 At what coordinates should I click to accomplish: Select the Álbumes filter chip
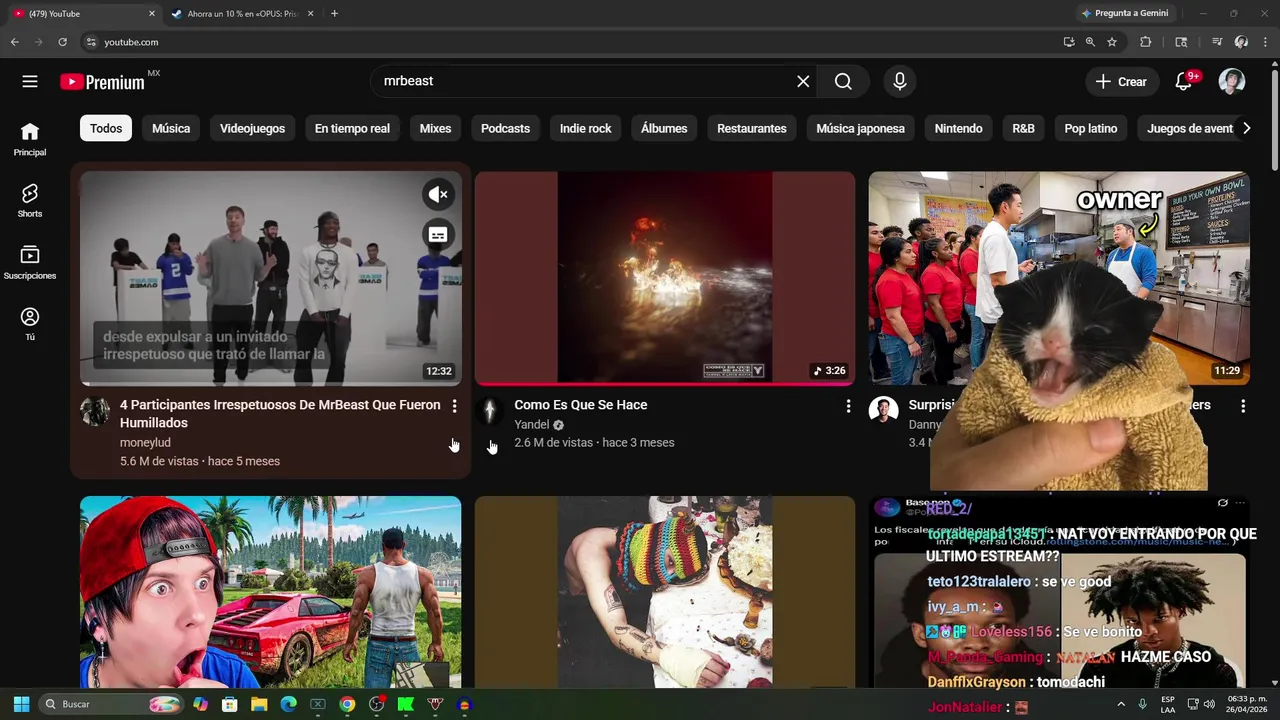click(664, 128)
